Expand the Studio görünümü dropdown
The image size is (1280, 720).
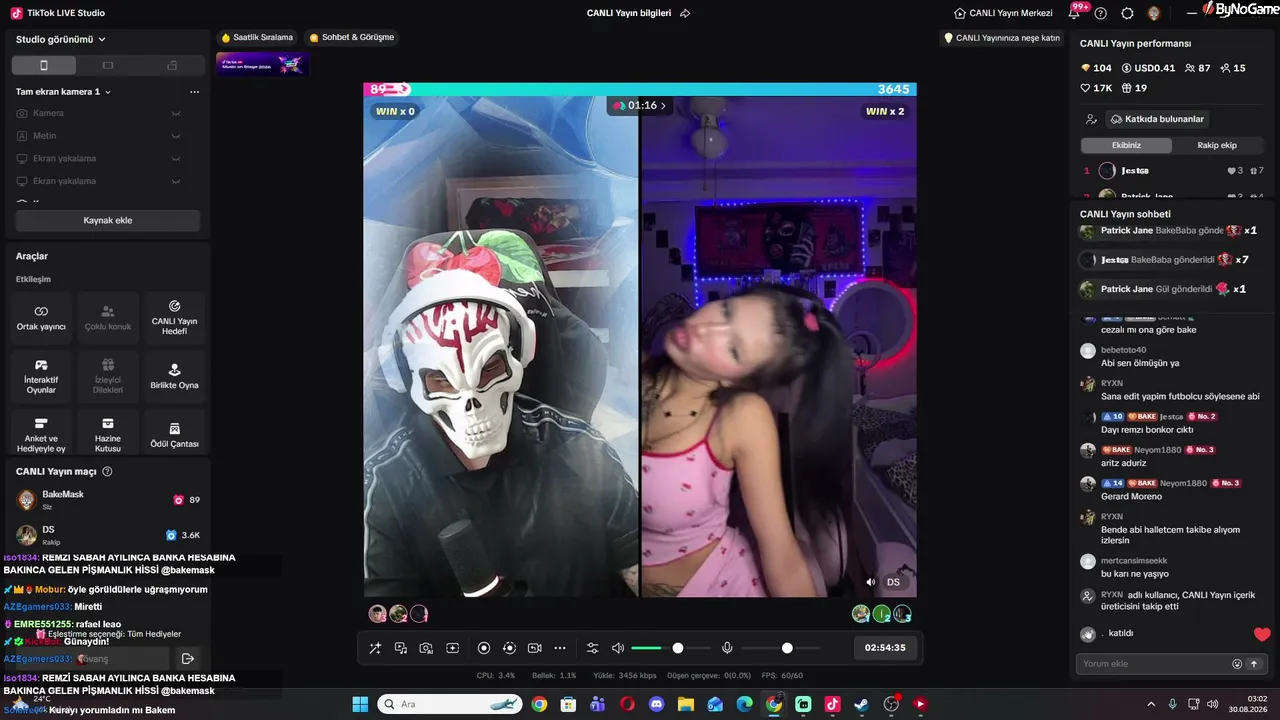[61, 39]
